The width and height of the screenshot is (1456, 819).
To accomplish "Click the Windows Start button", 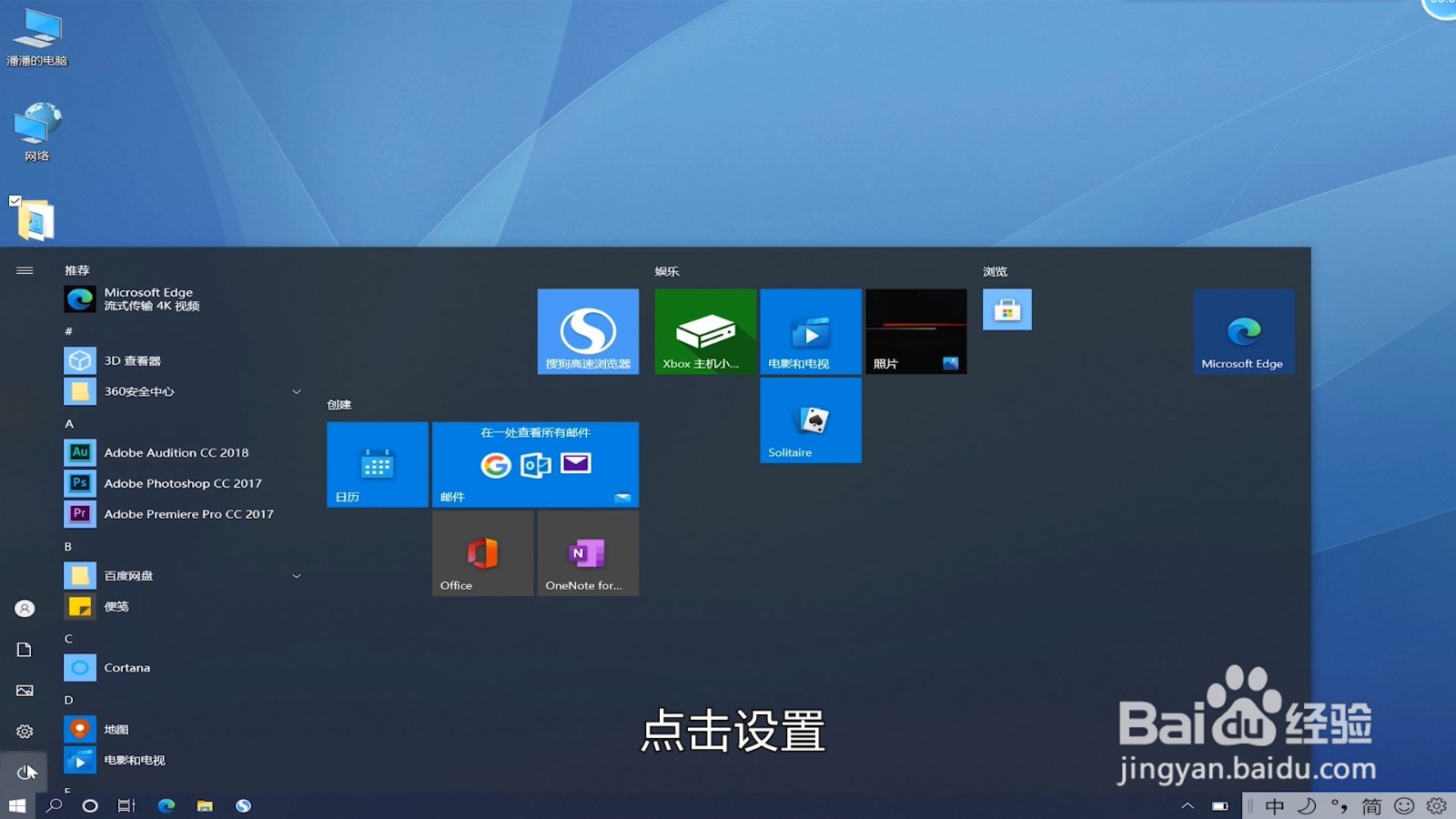I will pyautogui.click(x=17, y=805).
